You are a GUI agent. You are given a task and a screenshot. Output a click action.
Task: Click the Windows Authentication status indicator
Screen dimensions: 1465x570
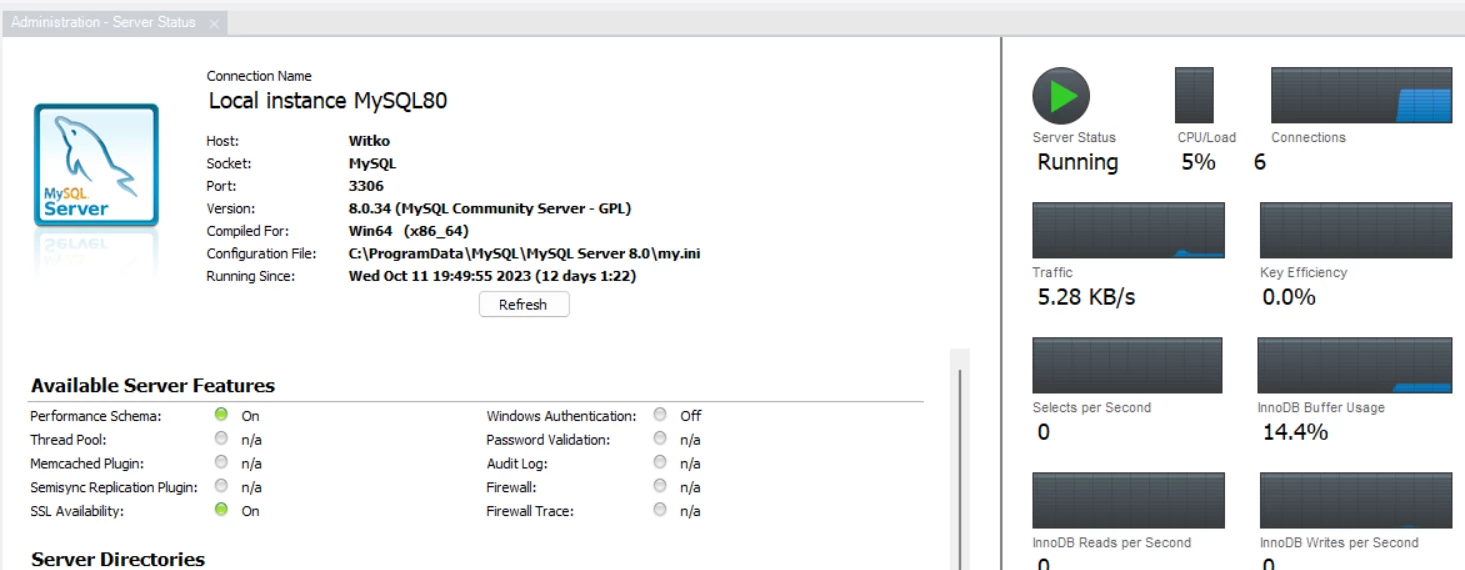(x=660, y=414)
